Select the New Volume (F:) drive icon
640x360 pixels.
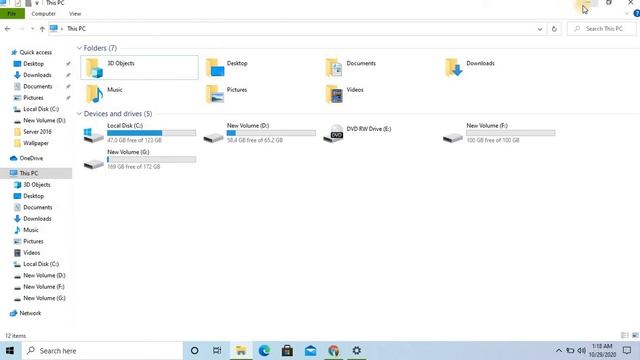(x=453, y=137)
